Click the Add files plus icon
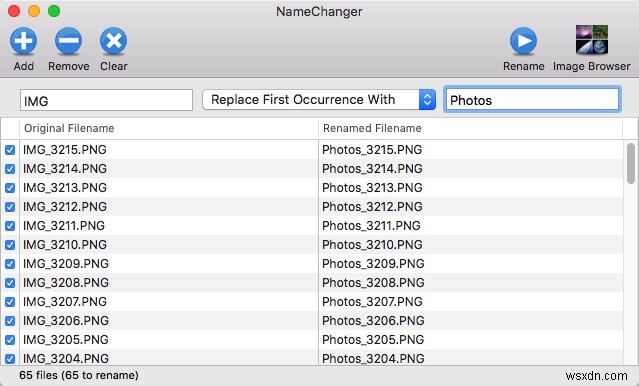Image resolution: width=639 pixels, height=386 pixels. pyautogui.click(x=24, y=41)
